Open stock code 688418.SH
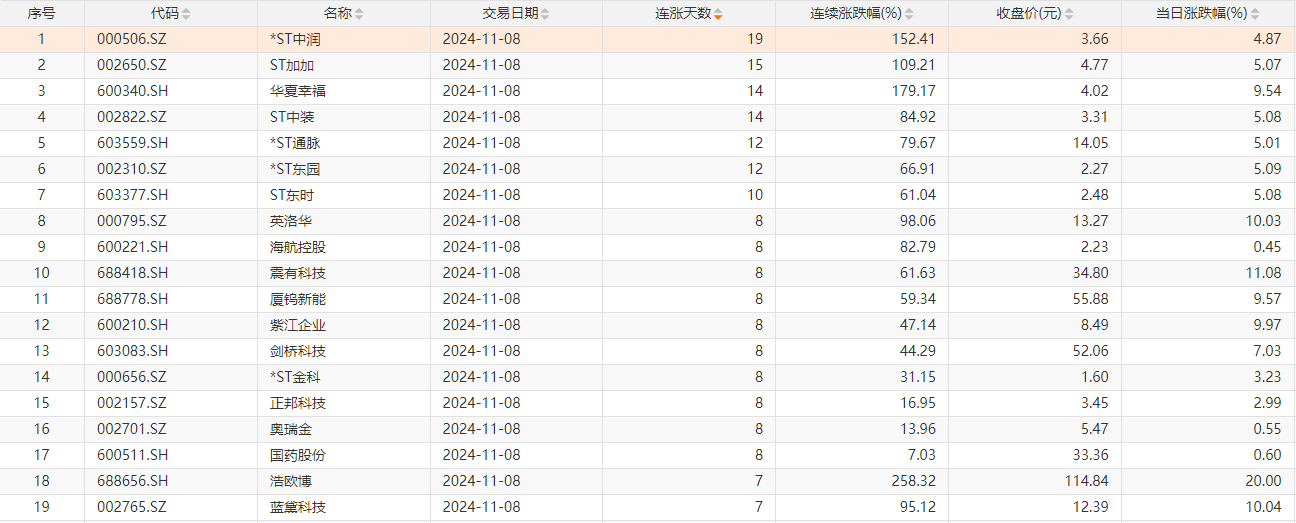The width and height of the screenshot is (1296, 523). 130,273
